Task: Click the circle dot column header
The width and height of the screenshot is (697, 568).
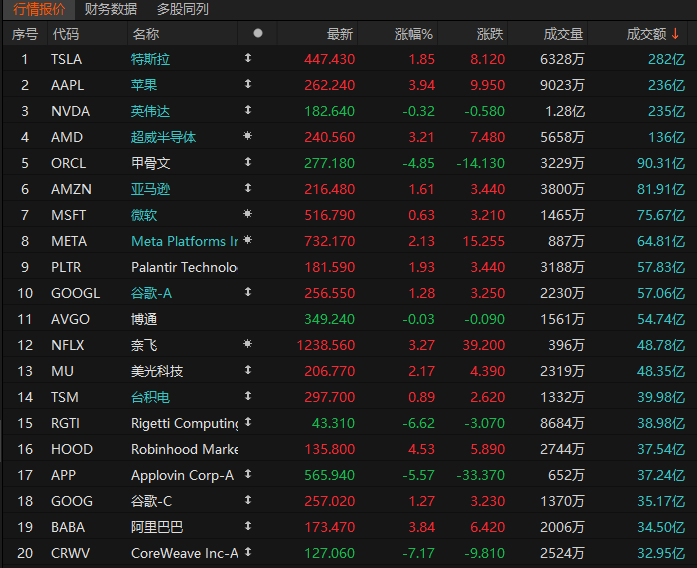Action: tap(258, 33)
